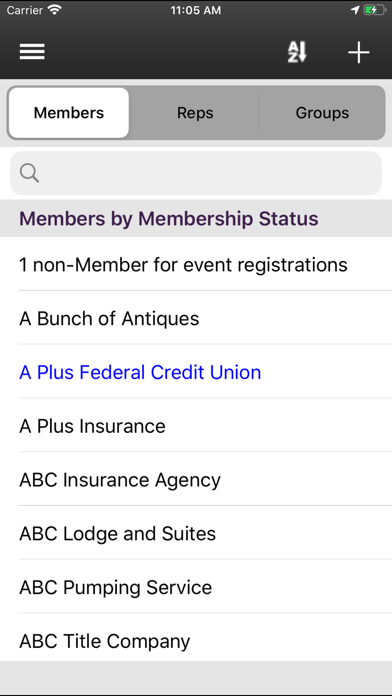Focus the member search field
Screen dimensions: 392x696
tap(196, 173)
